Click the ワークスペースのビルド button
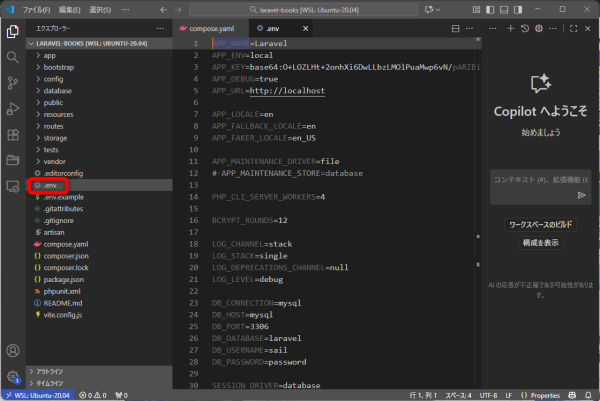 point(540,225)
